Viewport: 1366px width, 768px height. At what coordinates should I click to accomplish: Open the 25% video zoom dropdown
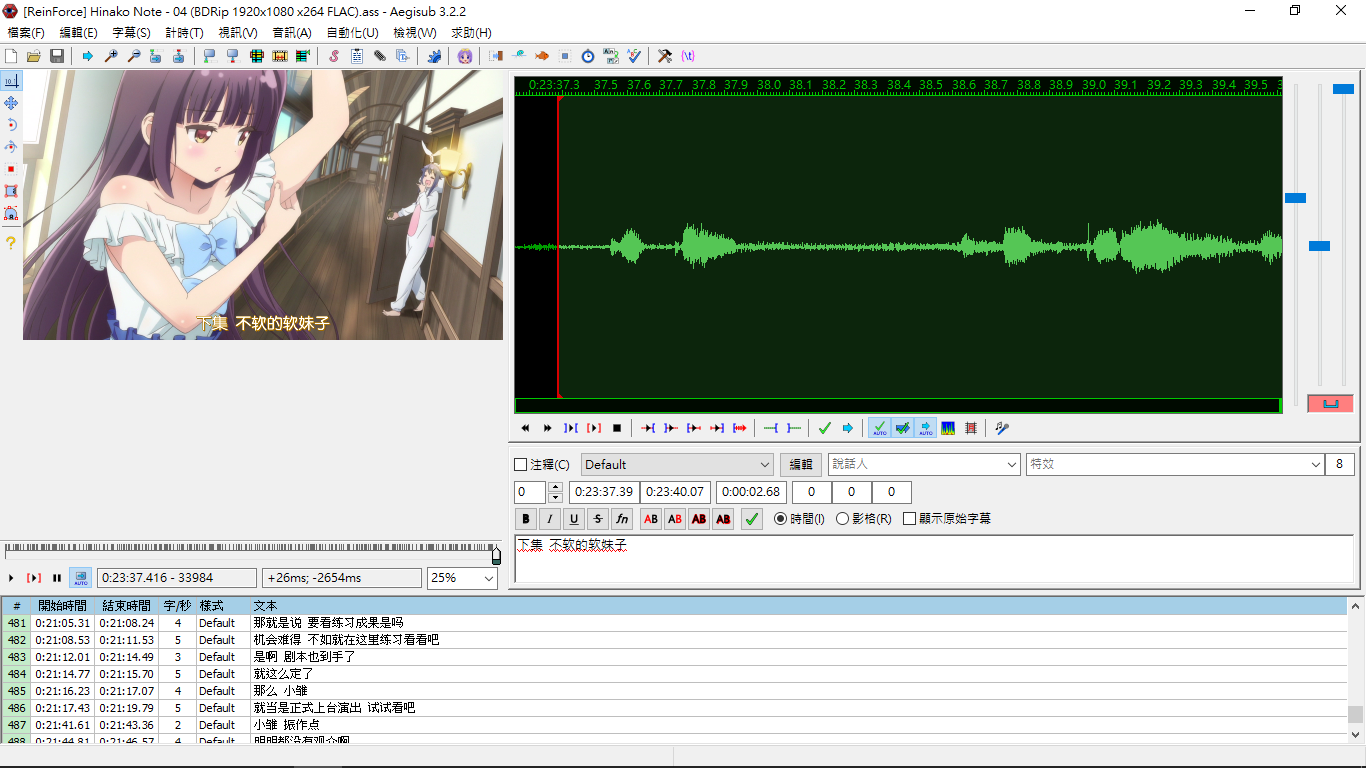pyautogui.click(x=462, y=578)
